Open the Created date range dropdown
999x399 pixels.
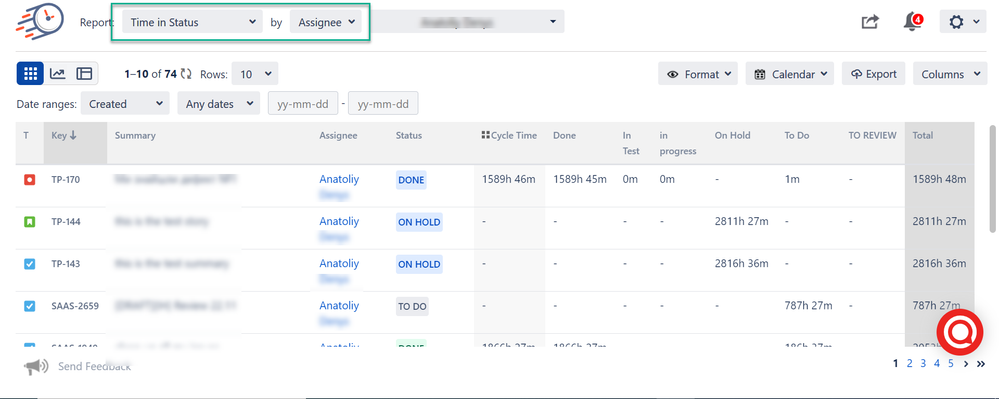pyautogui.click(x=125, y=103)
